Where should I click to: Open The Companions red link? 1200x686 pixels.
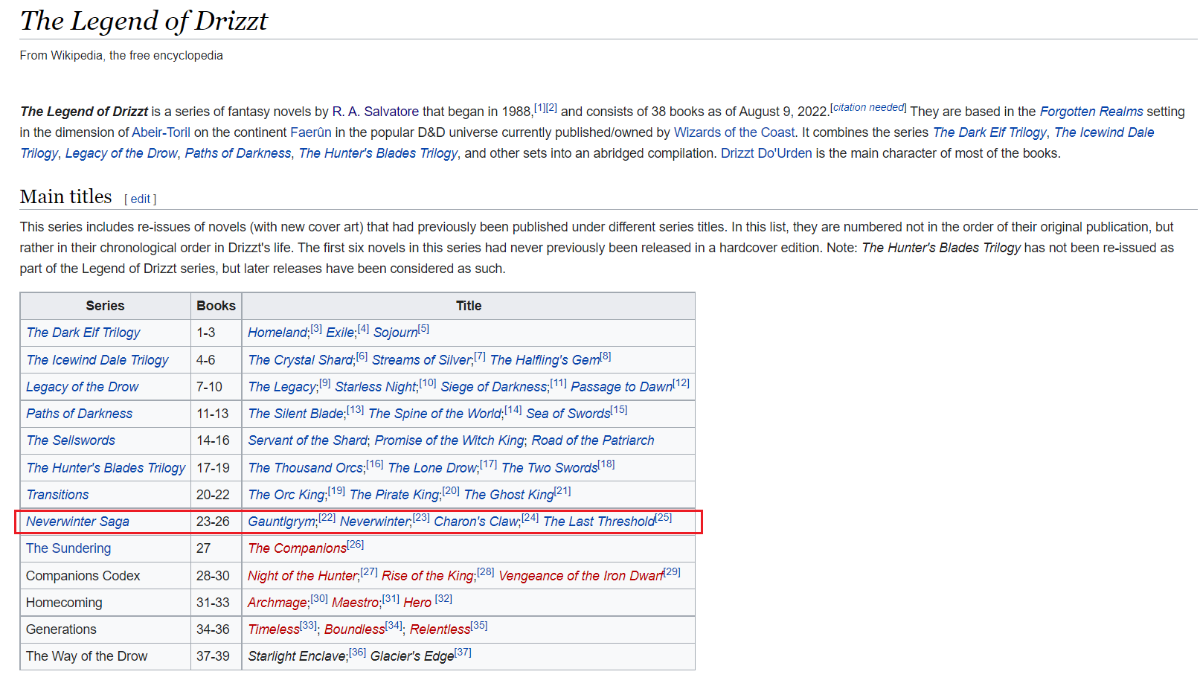tap(297, 548)
